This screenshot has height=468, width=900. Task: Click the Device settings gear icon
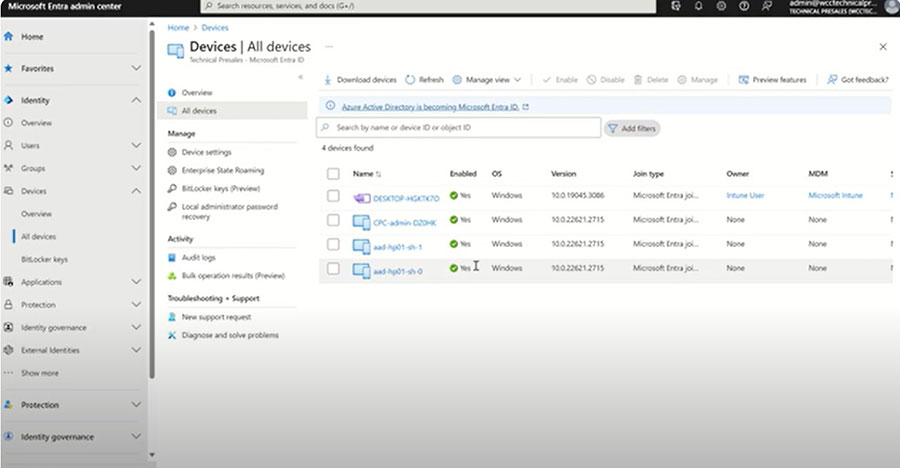pyautogui.click(x=172, y=152)
